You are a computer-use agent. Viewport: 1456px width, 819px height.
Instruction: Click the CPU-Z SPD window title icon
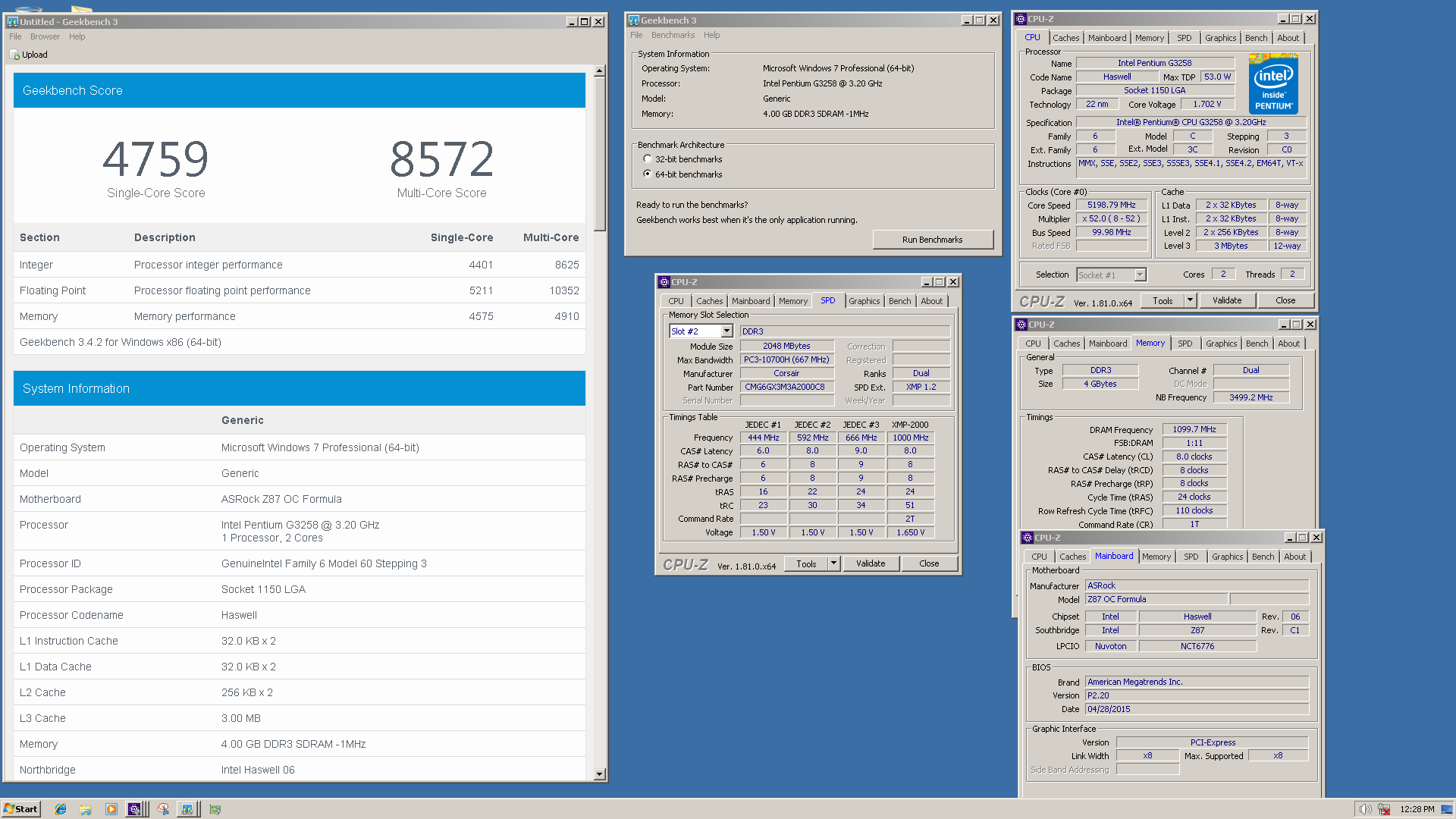pos(664,282)
